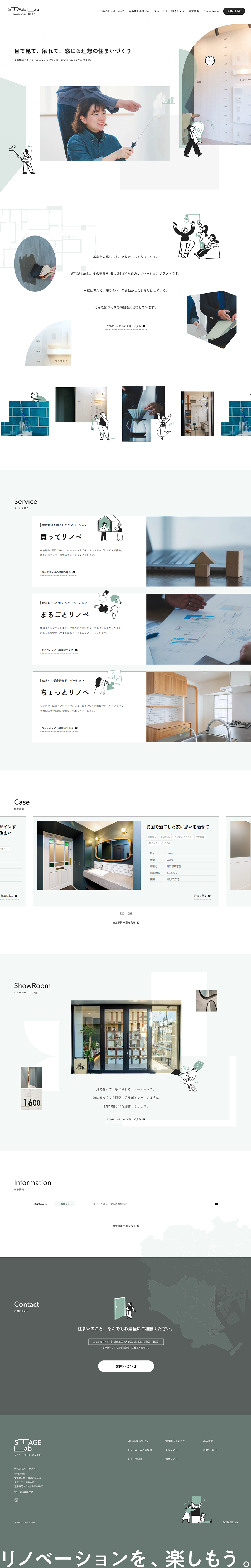Viewport: 251px width, 1568px height.
Task: Open the footer 'お問い合わせ' link
Action: tap(210, 1450)
